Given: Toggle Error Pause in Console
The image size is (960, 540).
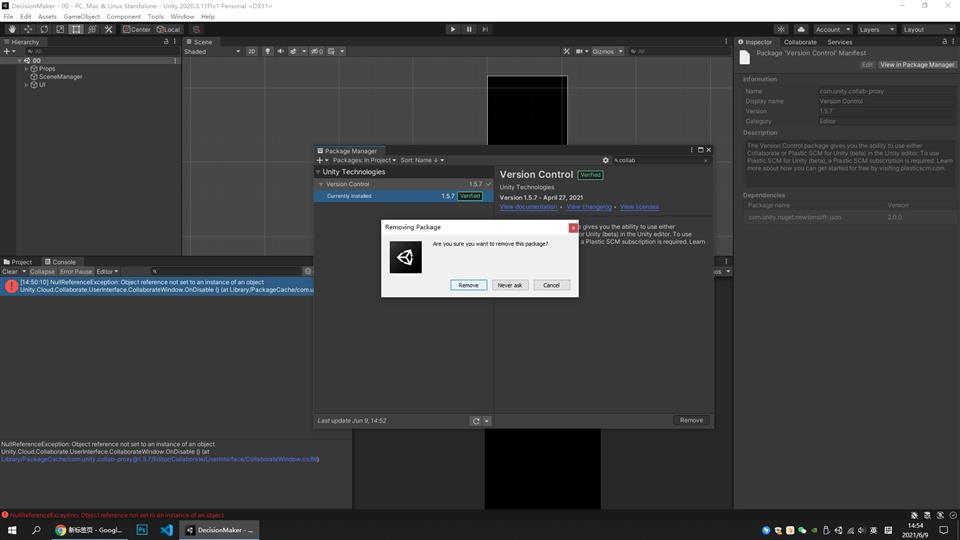Looking at the screenshot, I should tap(76, 272).
